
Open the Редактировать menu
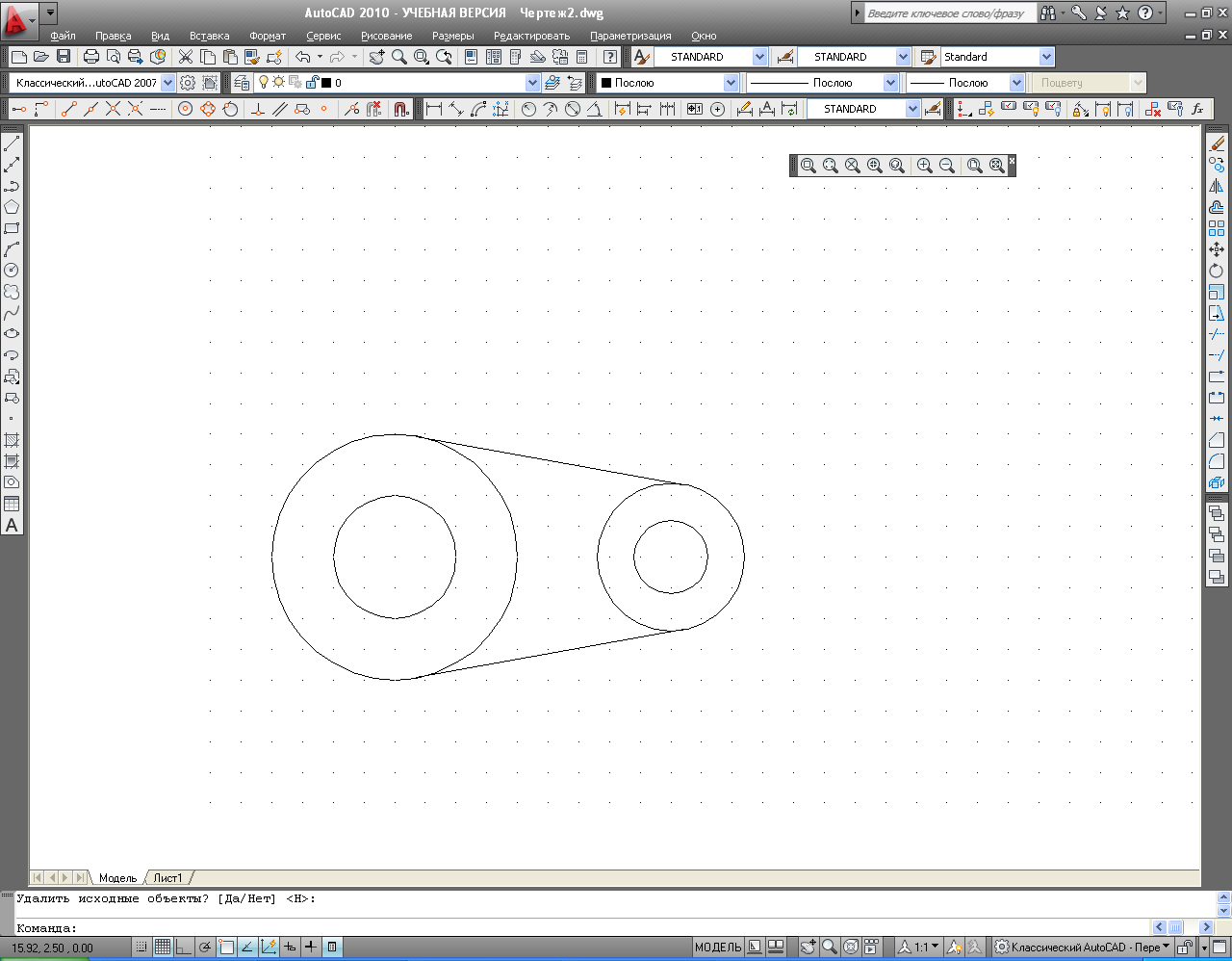(531, 36)
